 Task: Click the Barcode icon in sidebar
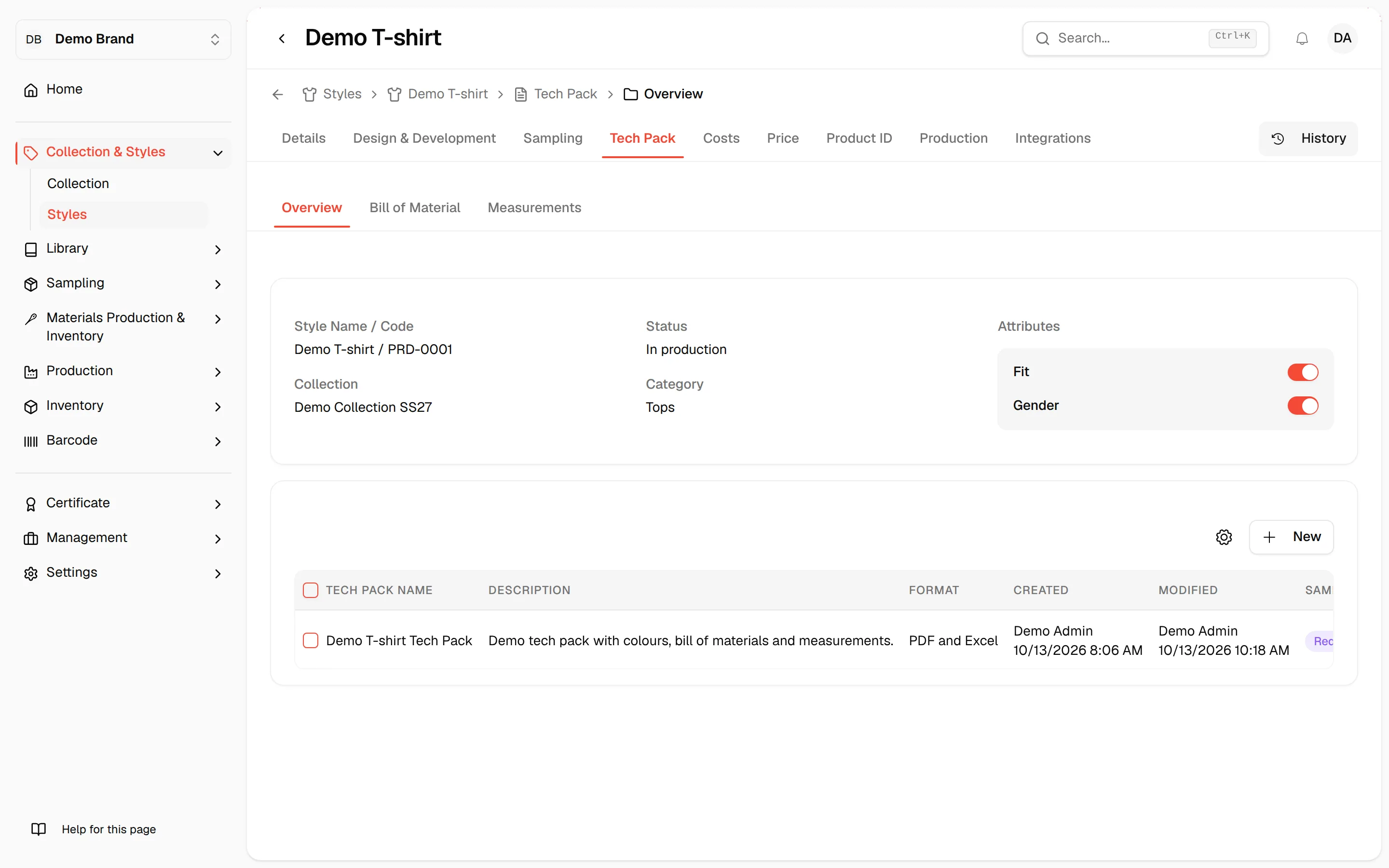31,441
